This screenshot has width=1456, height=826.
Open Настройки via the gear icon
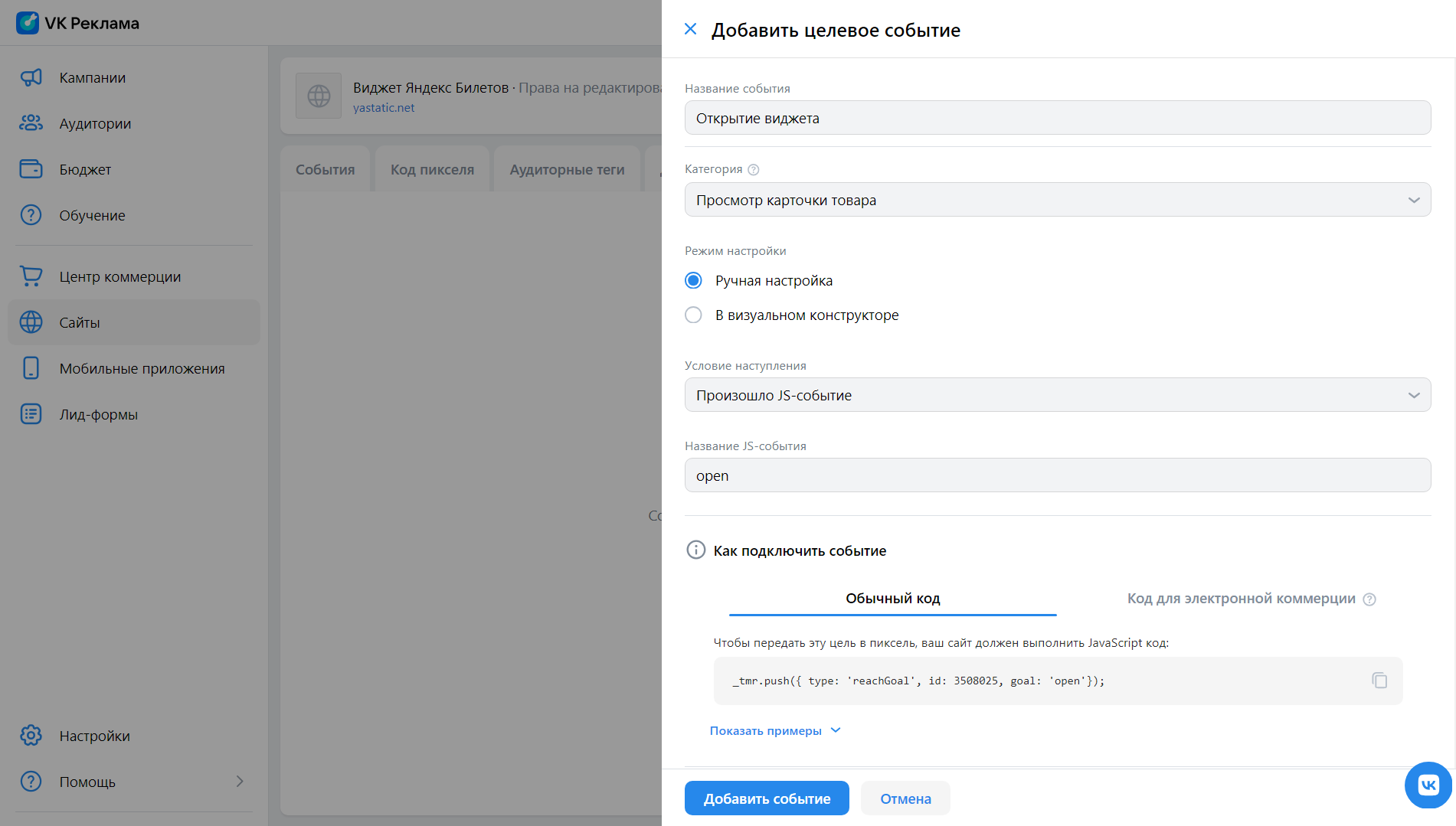pos(31,736)
